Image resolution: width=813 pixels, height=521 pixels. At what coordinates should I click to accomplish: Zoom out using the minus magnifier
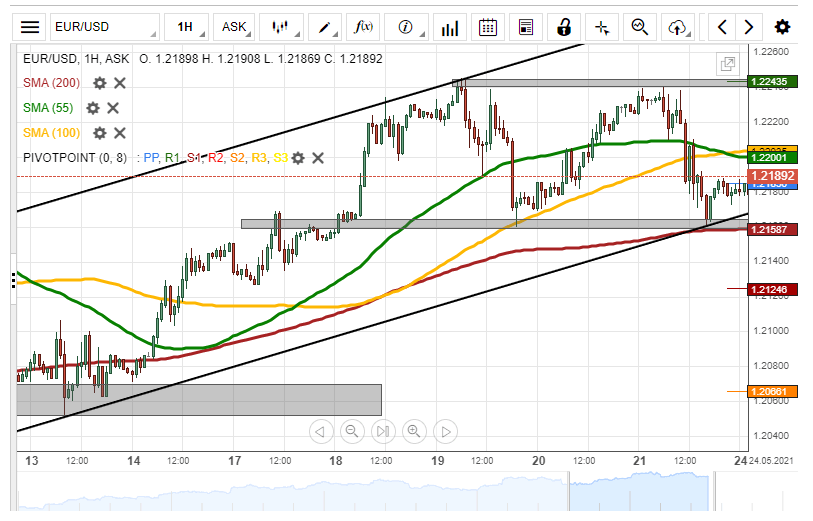coord(352,431)
